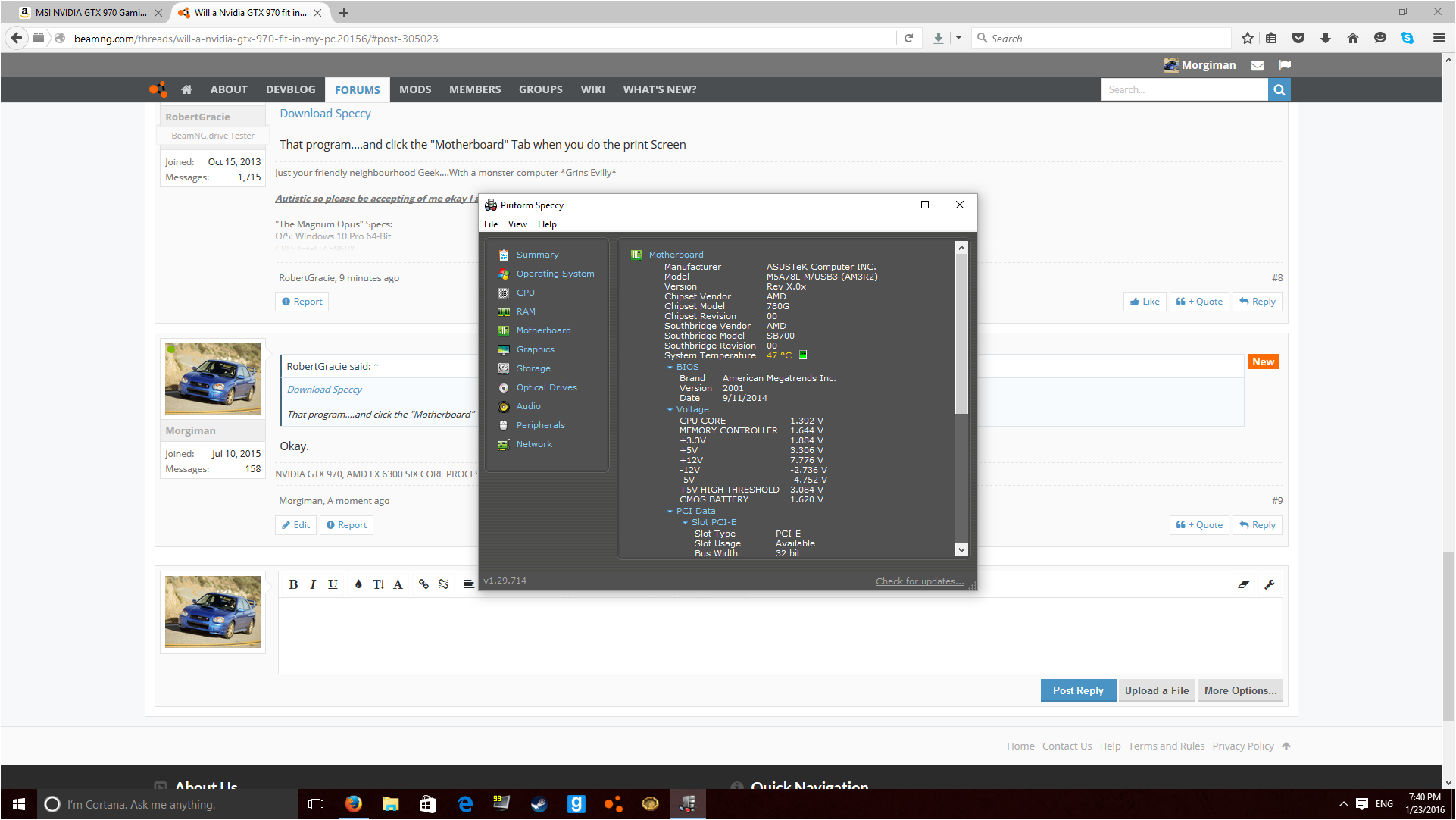Click More Options button
The width and height of the screenshot is (1456, 820).
1240,690
